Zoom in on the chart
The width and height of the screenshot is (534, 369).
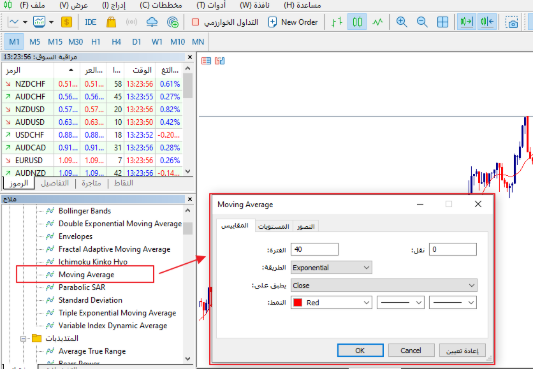pos(402,22)
